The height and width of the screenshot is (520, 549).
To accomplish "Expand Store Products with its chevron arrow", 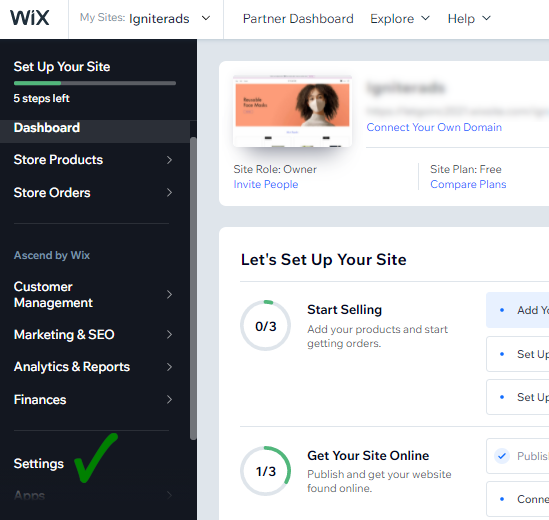I will coord(169,160).
